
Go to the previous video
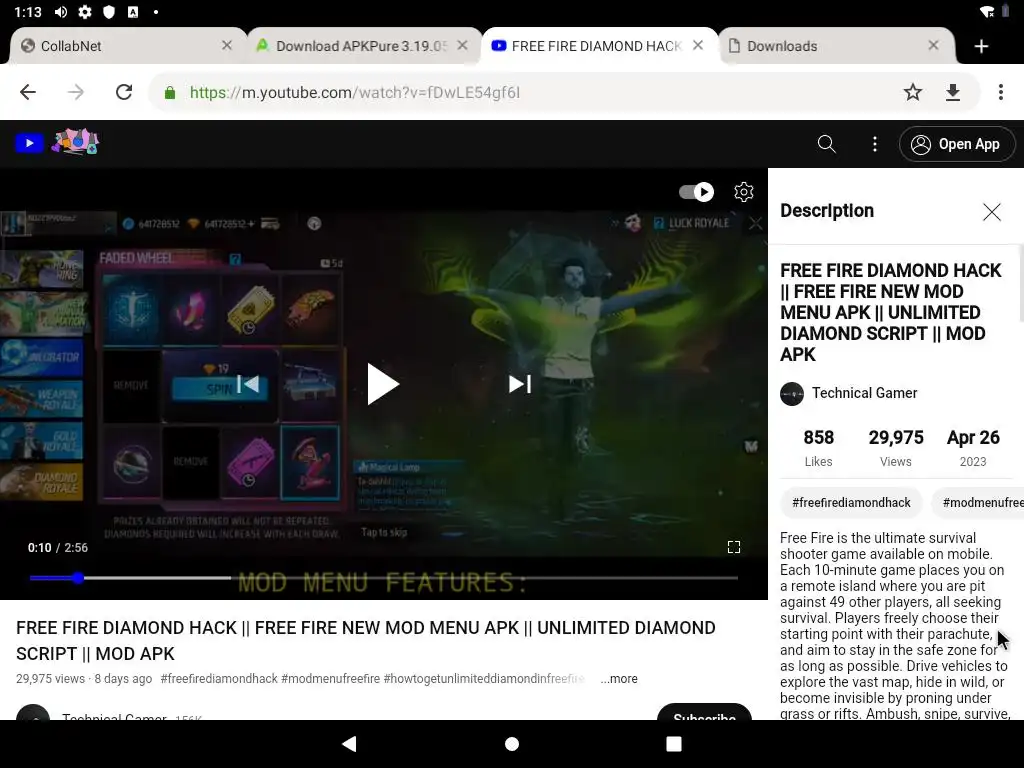click(248, 384)
